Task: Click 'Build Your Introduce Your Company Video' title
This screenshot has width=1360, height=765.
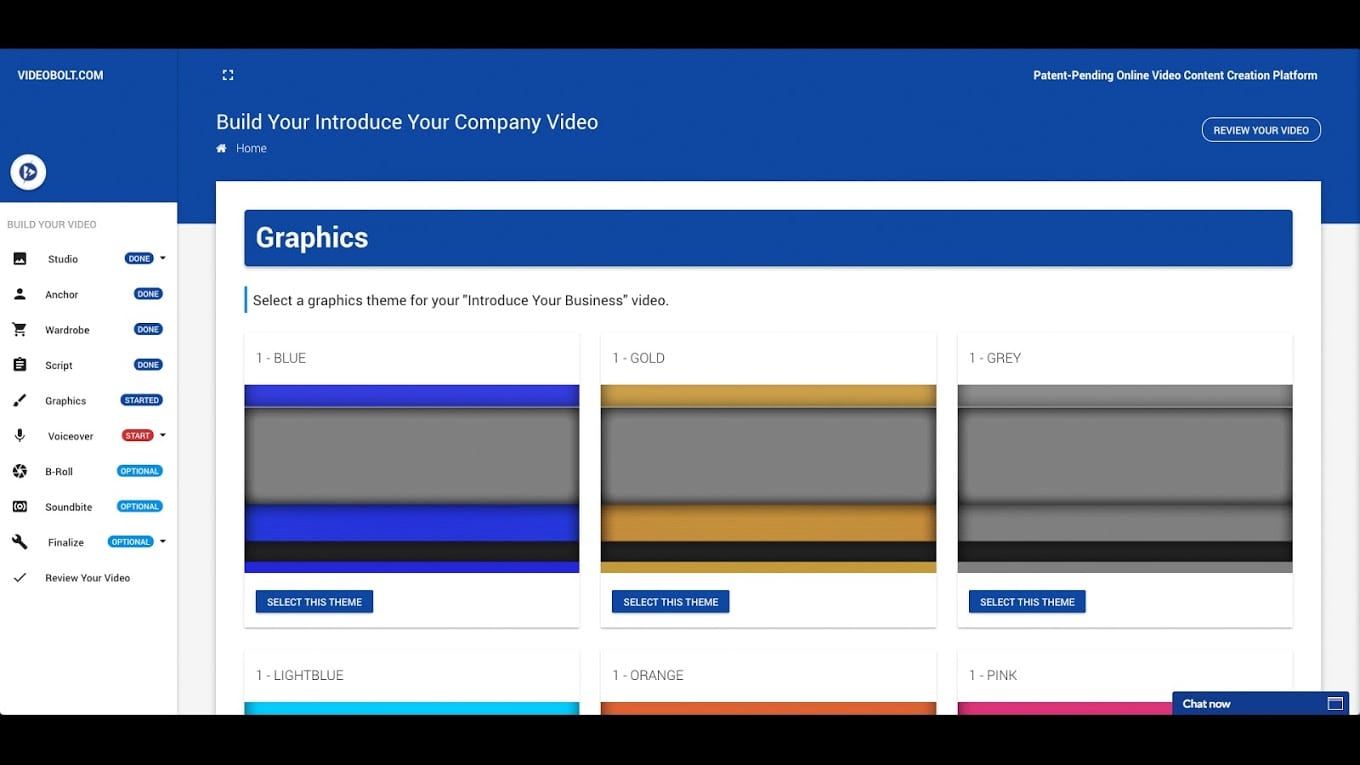Action: tap(407, 122)
